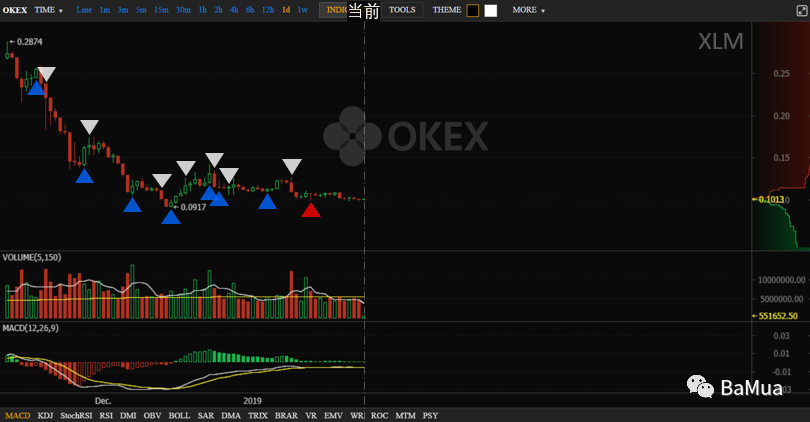Switch to the DMA indicator tab
This screenshot has height=422, width=810.
click(231, 415)
